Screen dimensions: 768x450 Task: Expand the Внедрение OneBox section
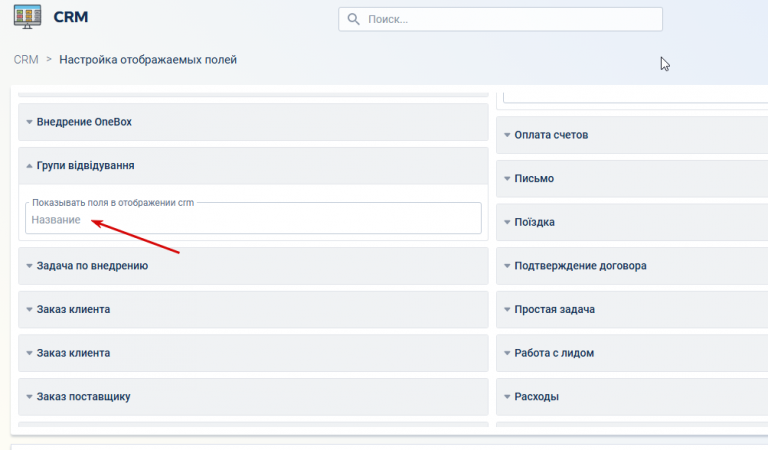(x=253, y=122)
